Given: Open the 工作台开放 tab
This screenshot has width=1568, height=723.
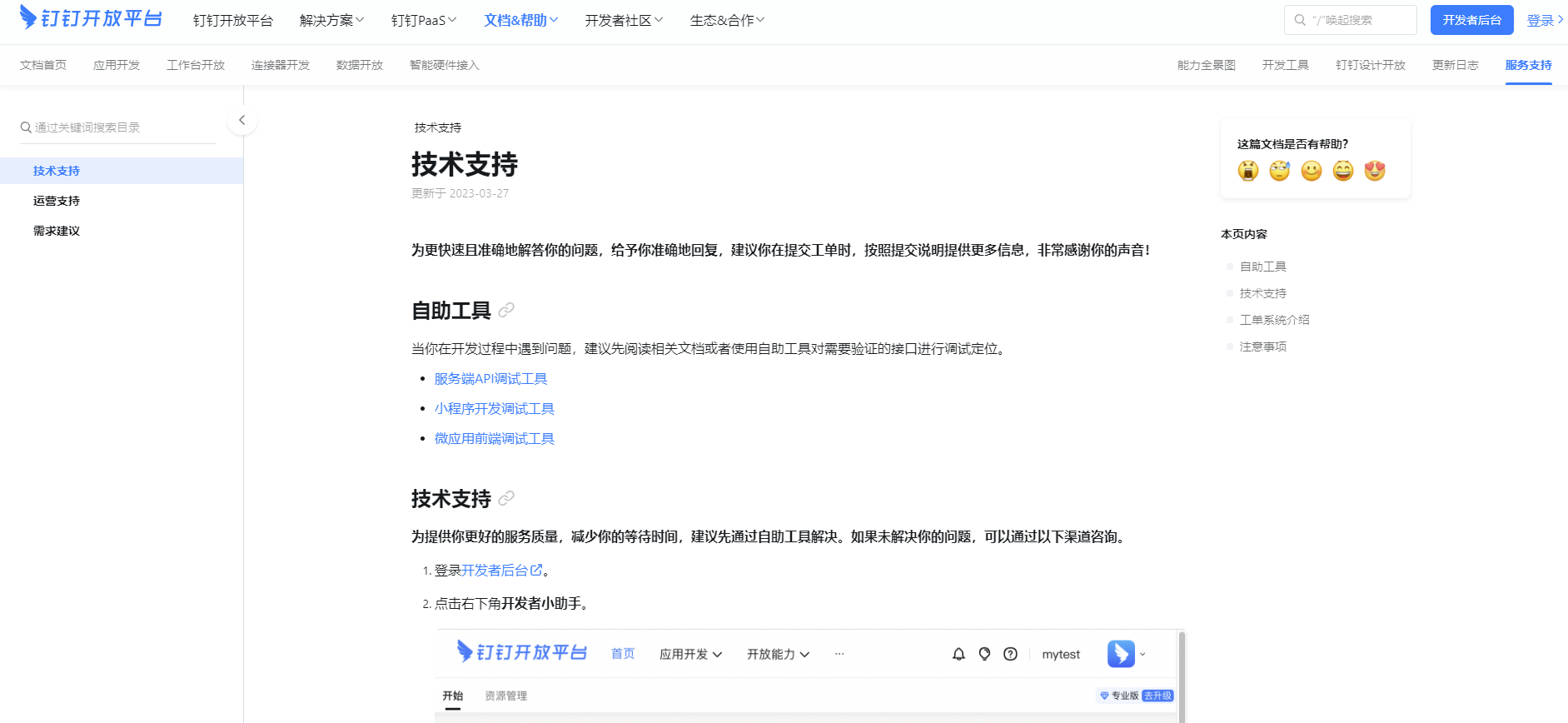Looking at the screenshot, I should [x=196, y=65].
